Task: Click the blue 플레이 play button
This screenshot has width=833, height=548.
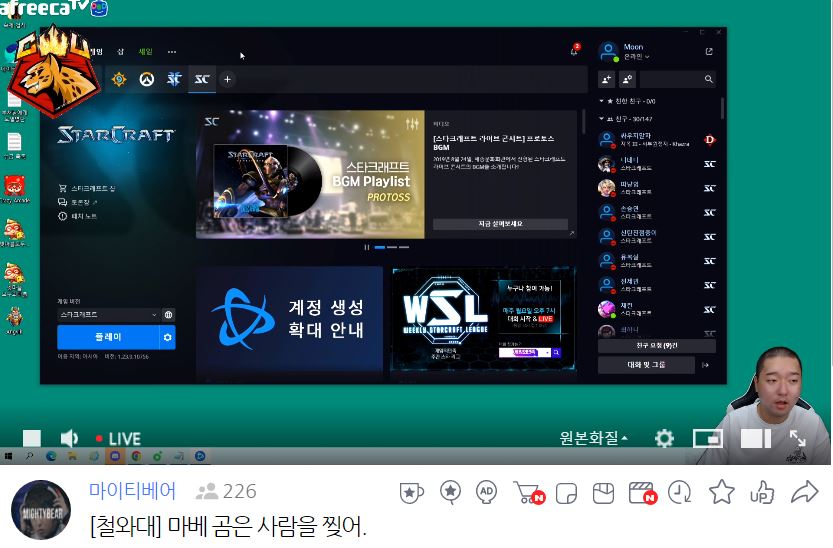Action: coord(108,337)
